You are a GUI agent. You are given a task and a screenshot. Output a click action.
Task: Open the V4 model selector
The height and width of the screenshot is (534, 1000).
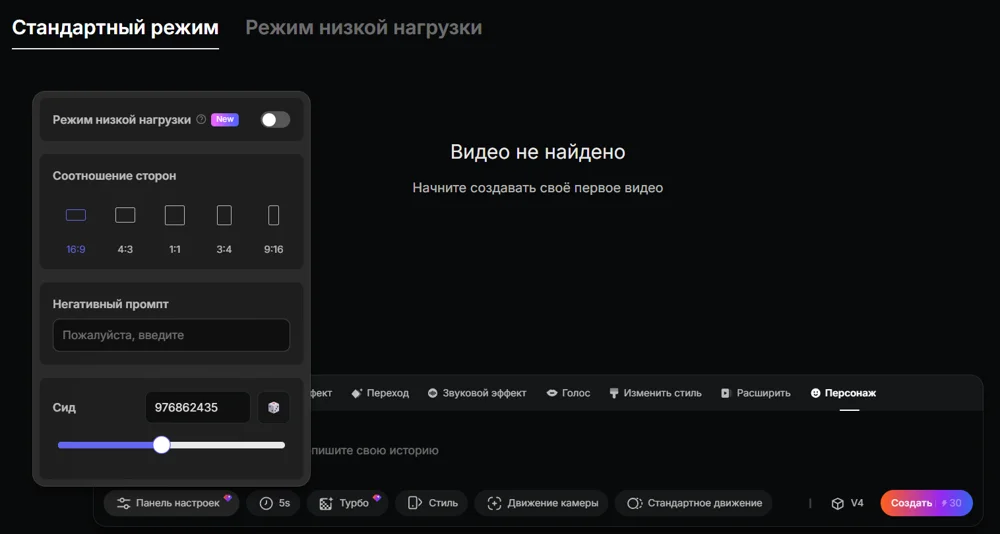(x=847, y=503)
